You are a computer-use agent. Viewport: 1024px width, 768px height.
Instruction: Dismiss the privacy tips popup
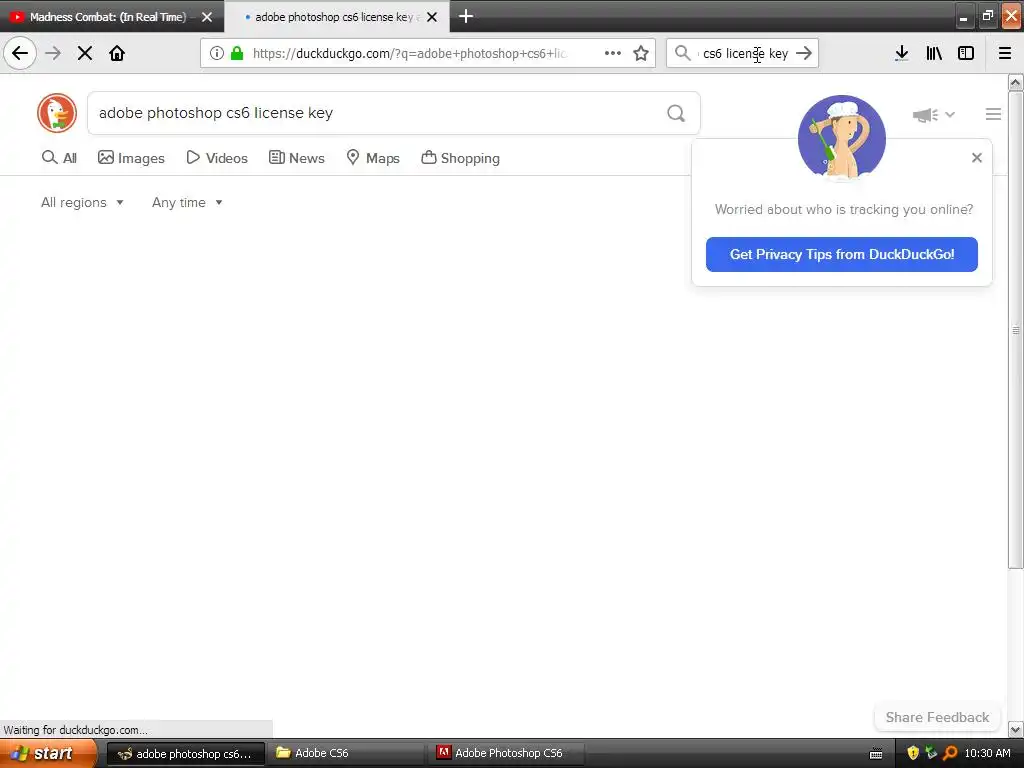coord(976,157)
